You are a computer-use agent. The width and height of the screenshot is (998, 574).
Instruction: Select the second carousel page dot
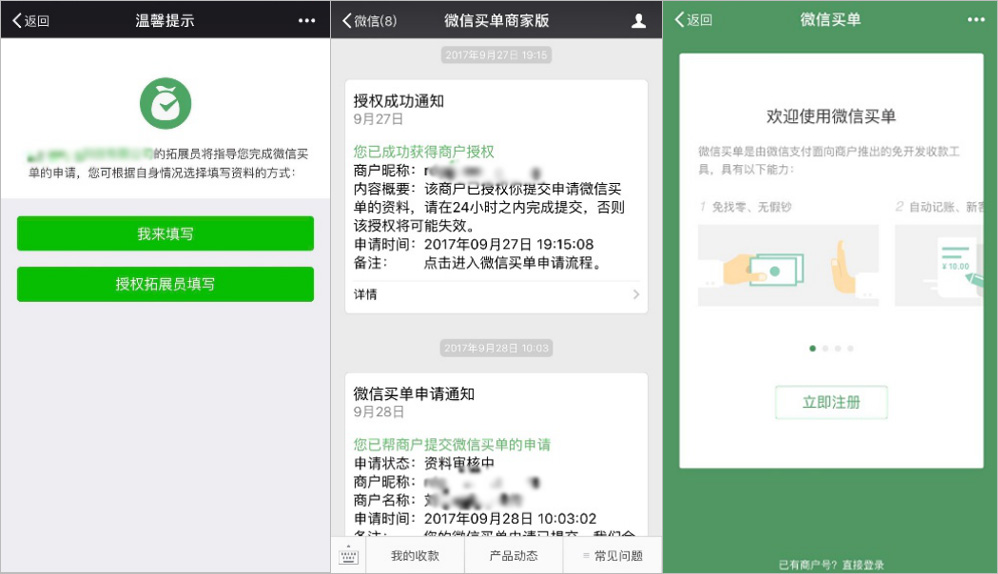(826, 348)
